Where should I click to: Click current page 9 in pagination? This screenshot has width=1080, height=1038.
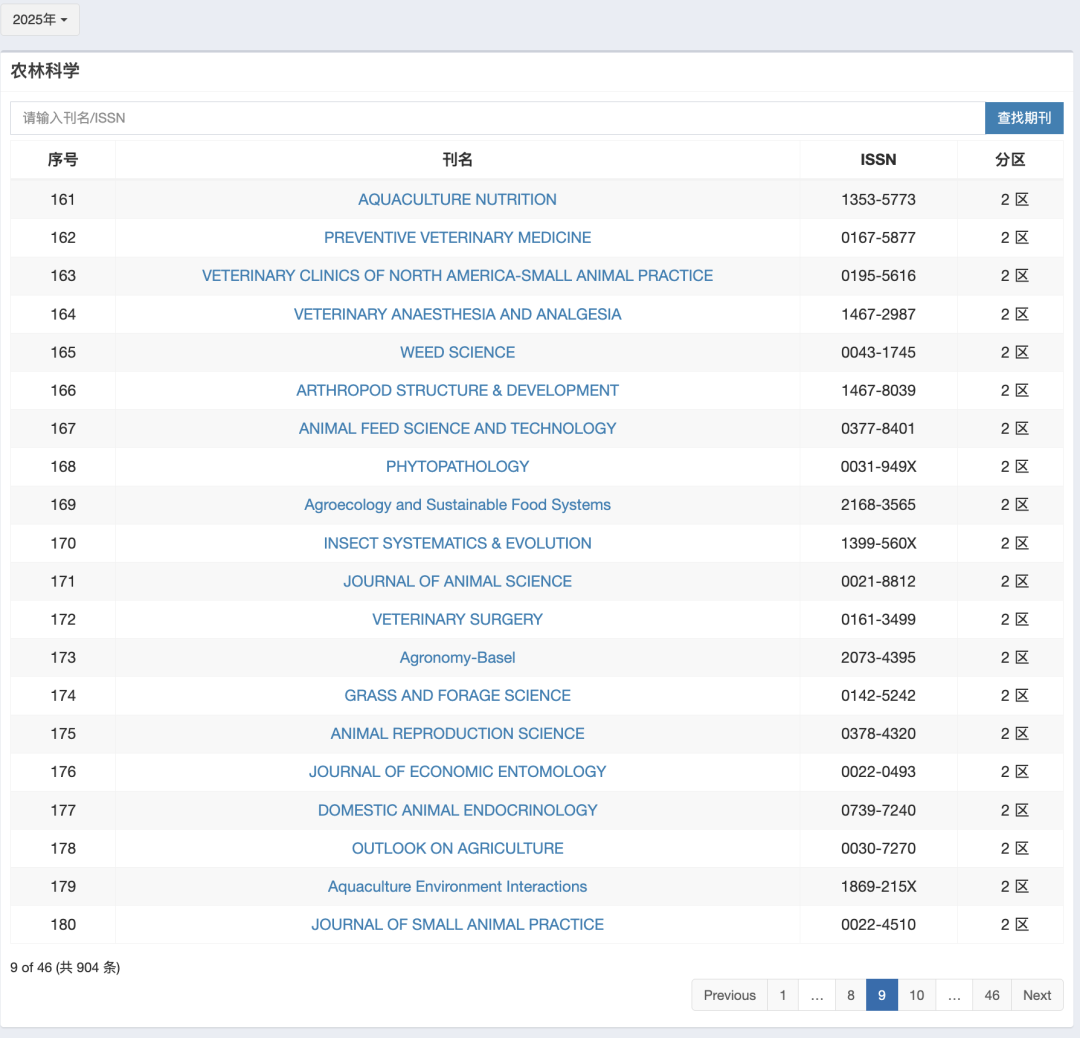[882, 995]
